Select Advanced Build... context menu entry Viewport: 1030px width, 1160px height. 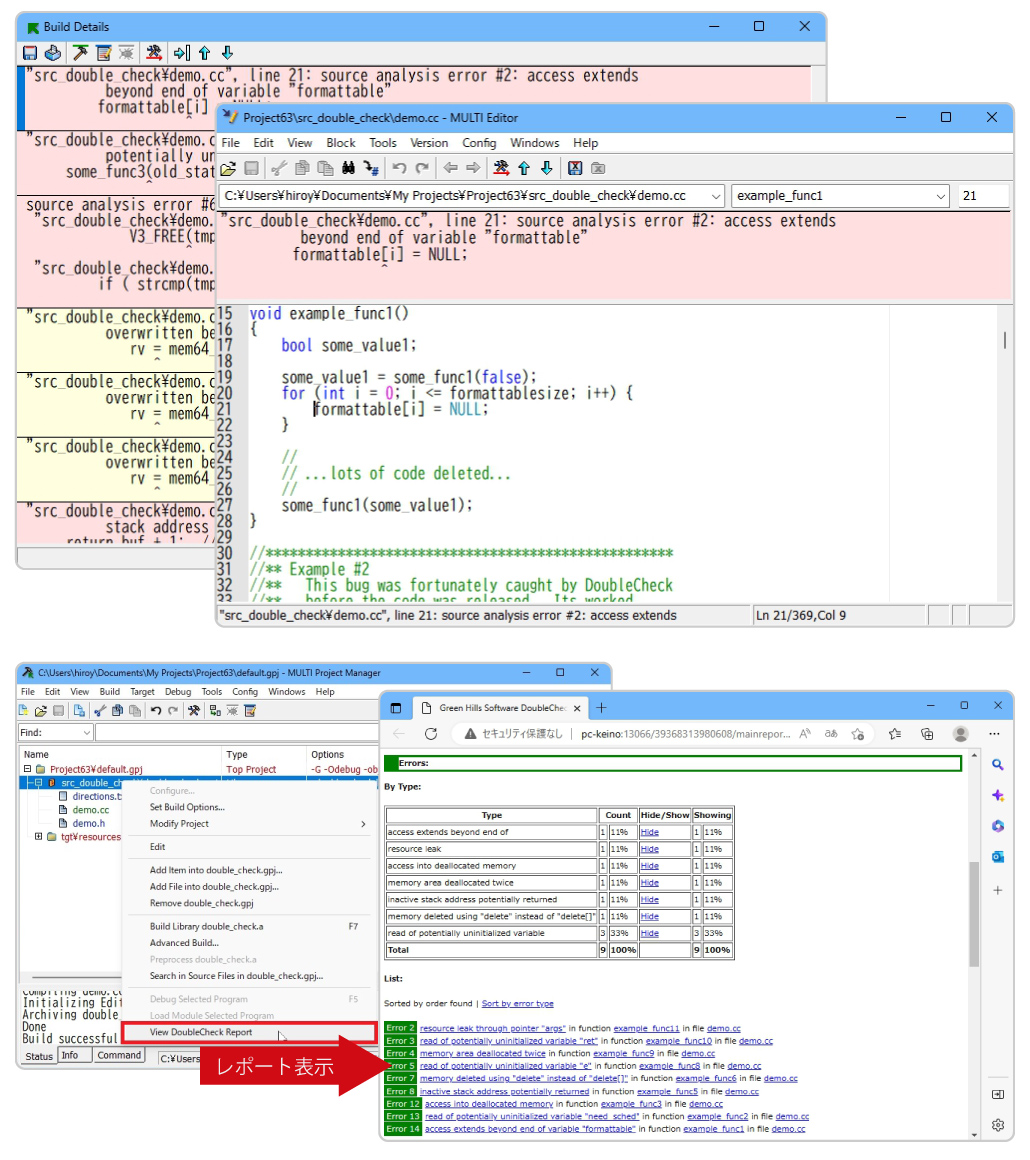click(184, 943)
